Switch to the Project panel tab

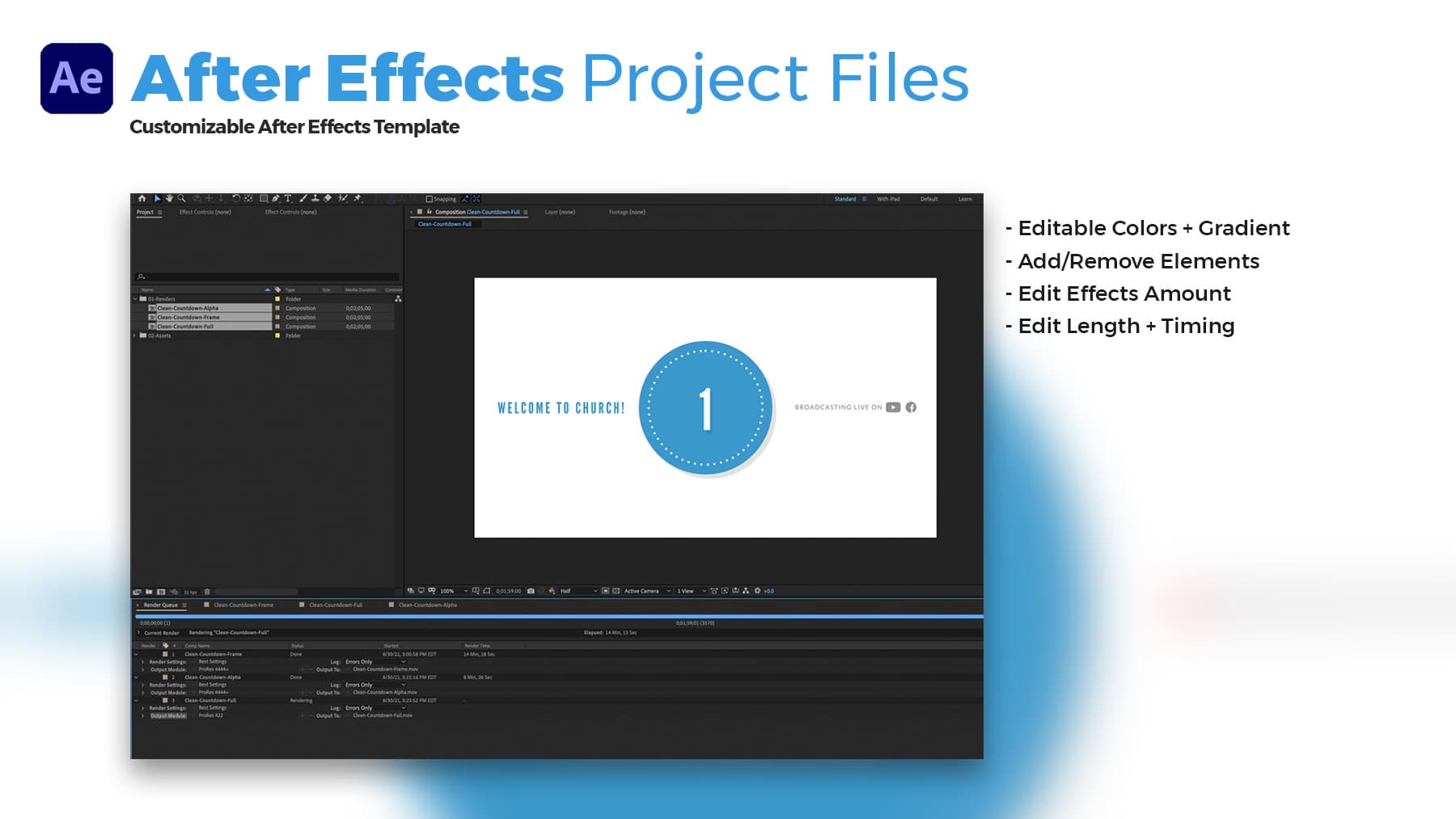145,212
